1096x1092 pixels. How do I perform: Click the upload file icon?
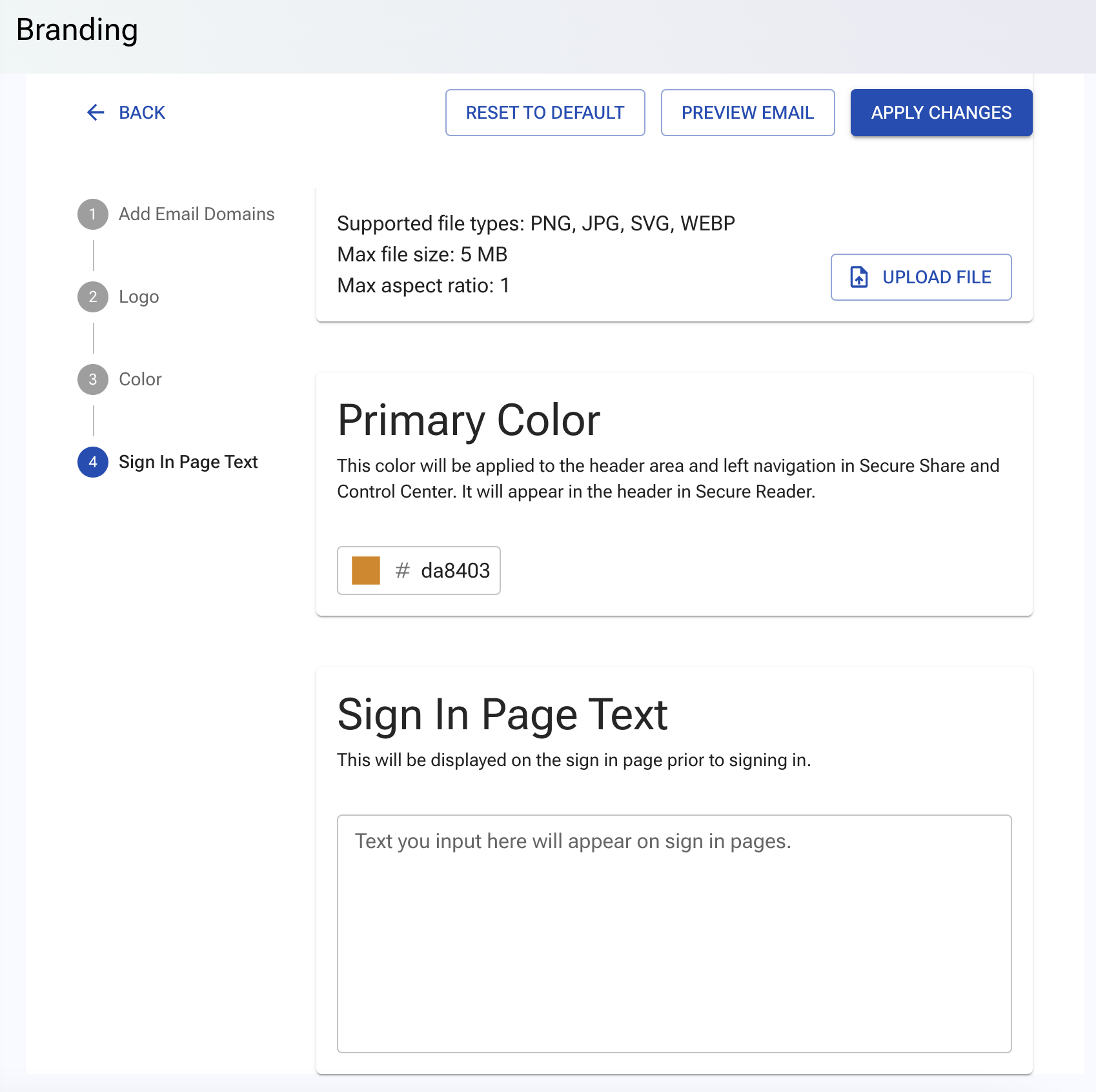pos(859,278)
